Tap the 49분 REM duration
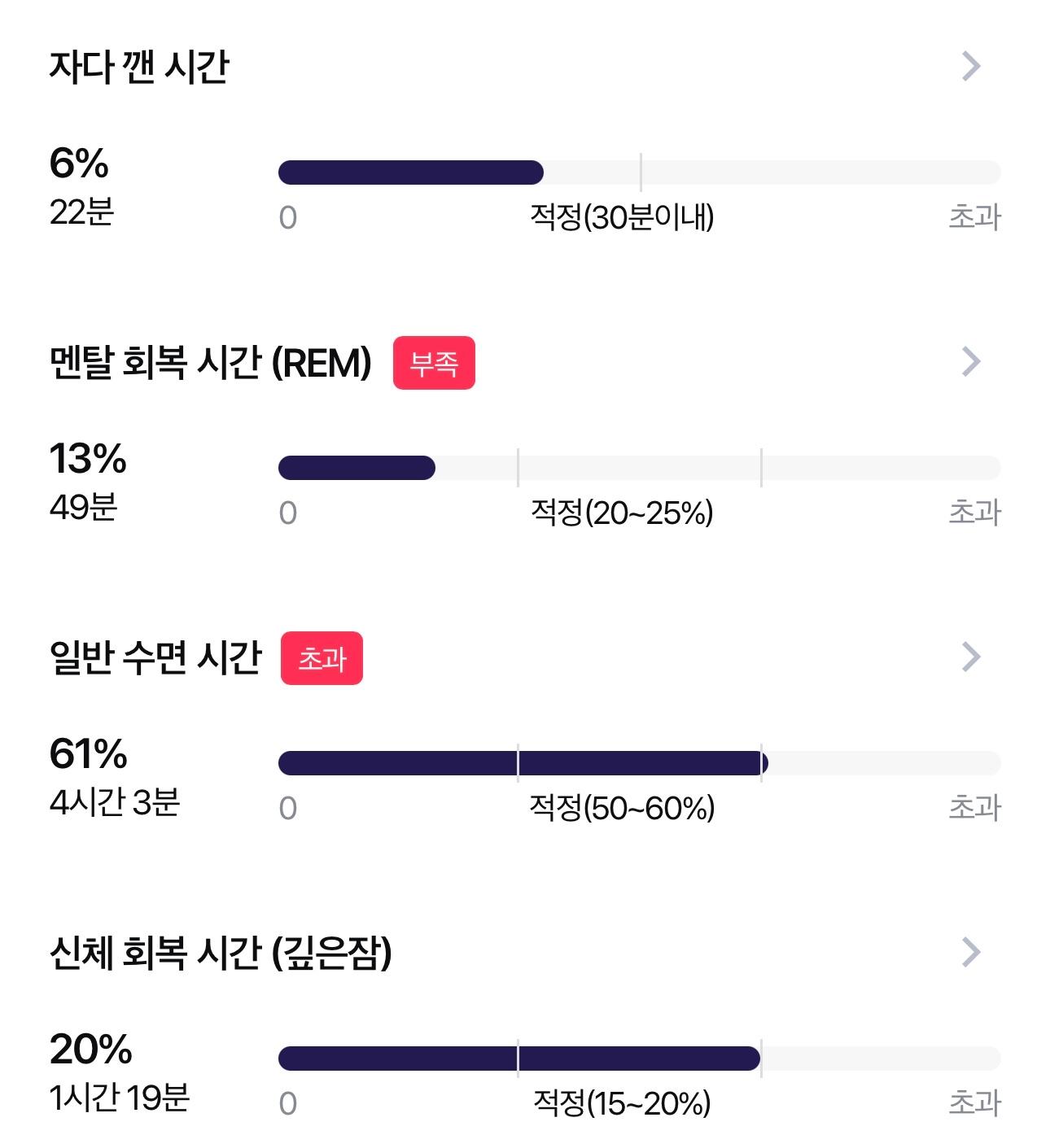Screen dimensions: 1050x1148 (83, 507)
